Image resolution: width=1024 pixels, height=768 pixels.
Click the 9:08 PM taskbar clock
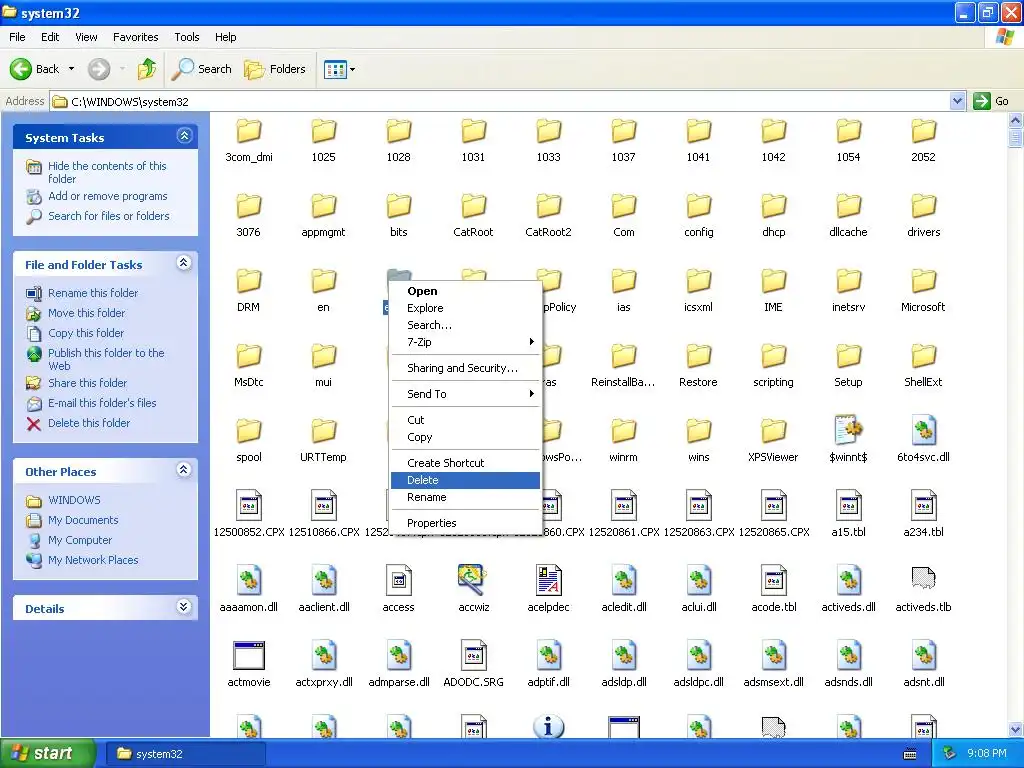(986, 754)
